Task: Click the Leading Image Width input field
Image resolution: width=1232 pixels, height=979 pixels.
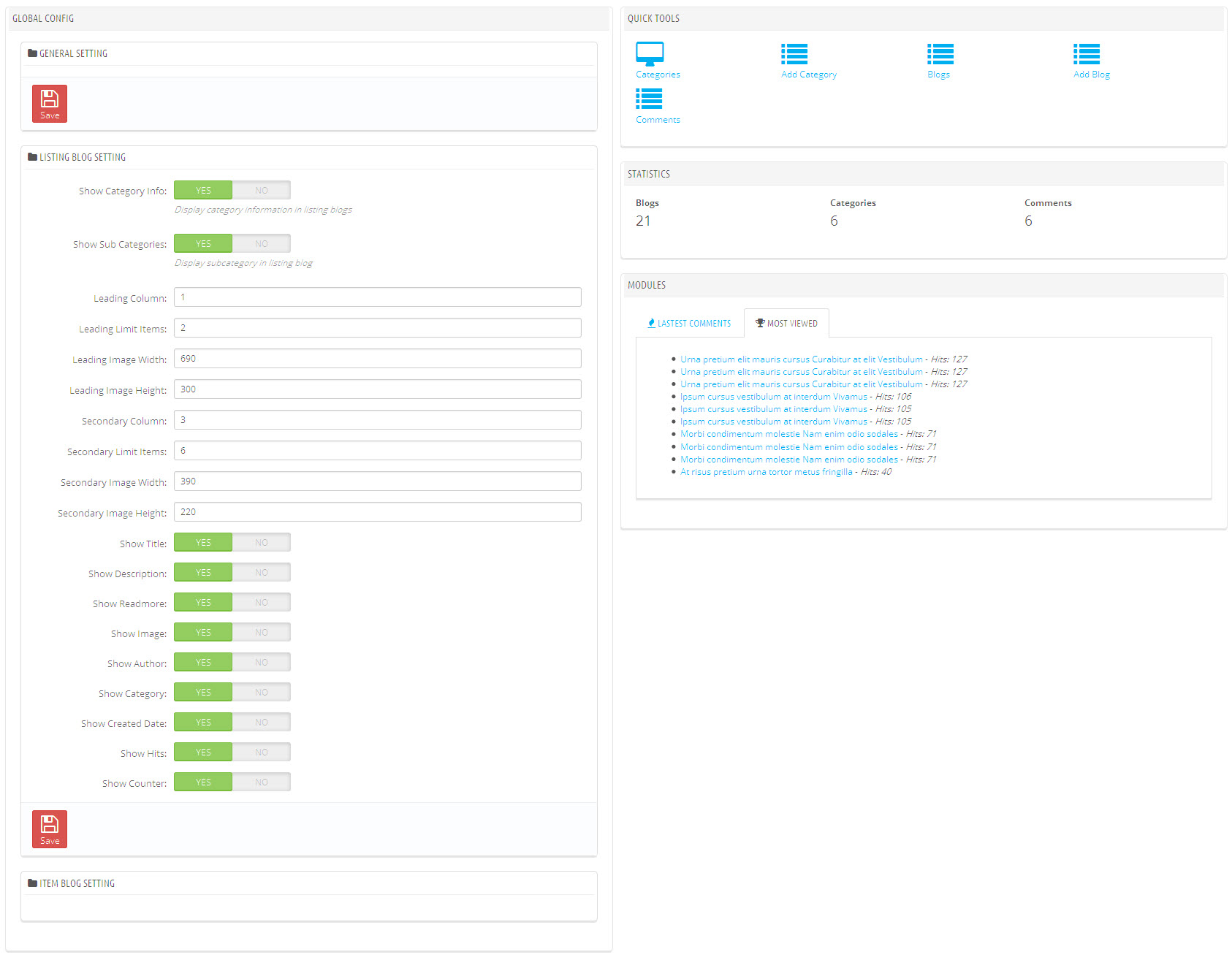Action: point(377,359)
